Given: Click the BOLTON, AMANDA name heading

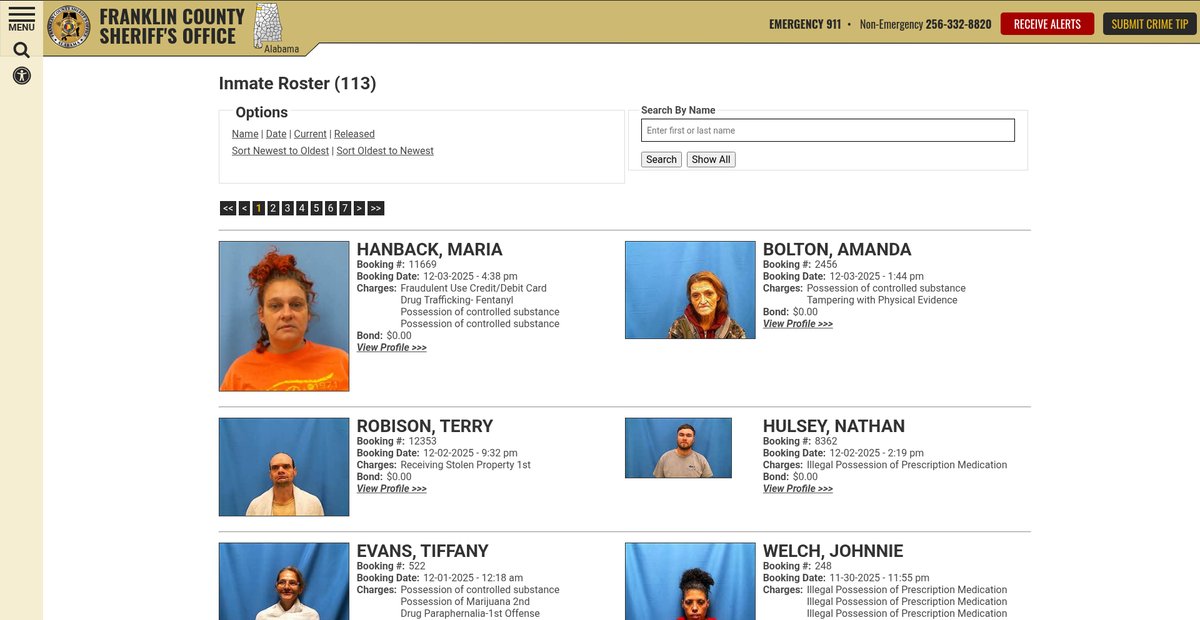Looking at the screenshot, I should point(837,250).
